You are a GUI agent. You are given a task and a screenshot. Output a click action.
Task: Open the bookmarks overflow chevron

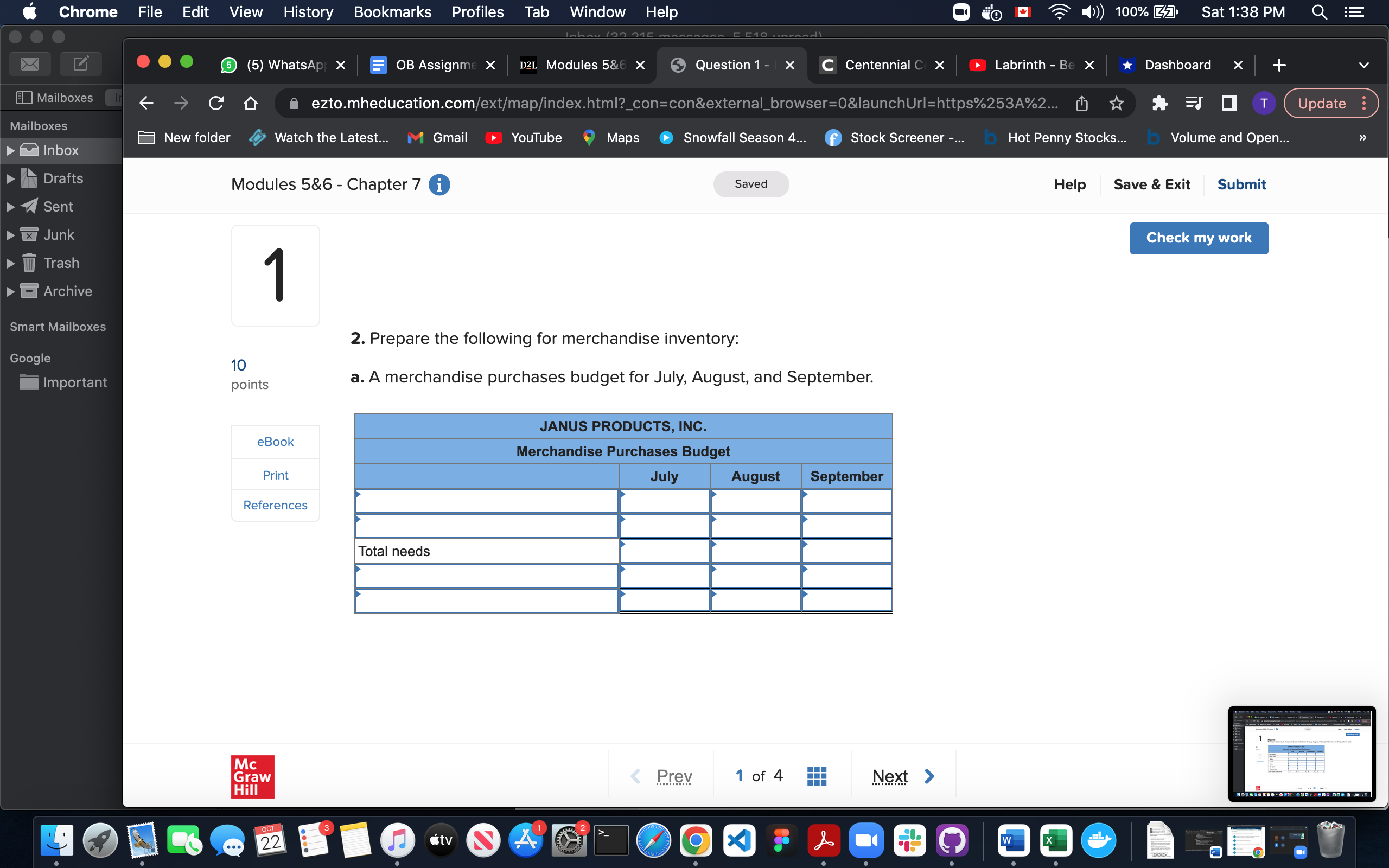point(1362,137)
